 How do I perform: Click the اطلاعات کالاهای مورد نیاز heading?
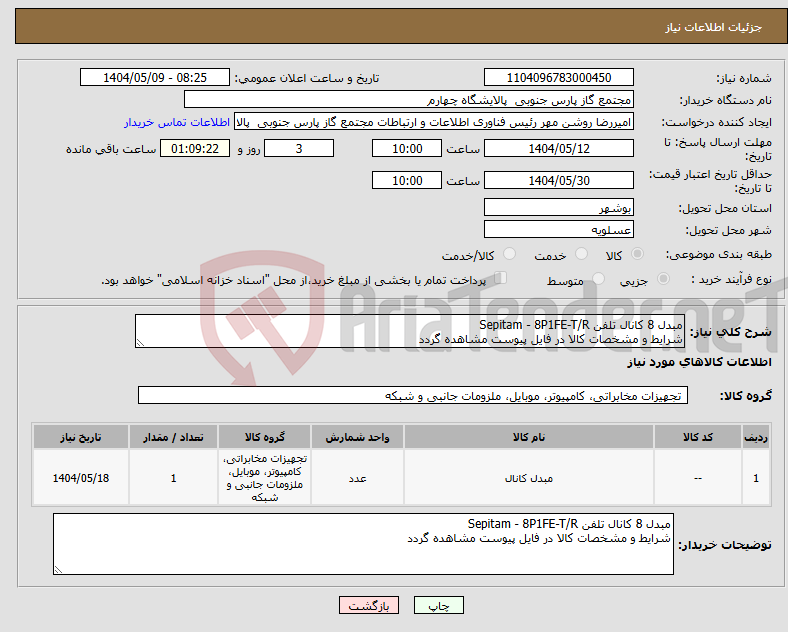699,362
